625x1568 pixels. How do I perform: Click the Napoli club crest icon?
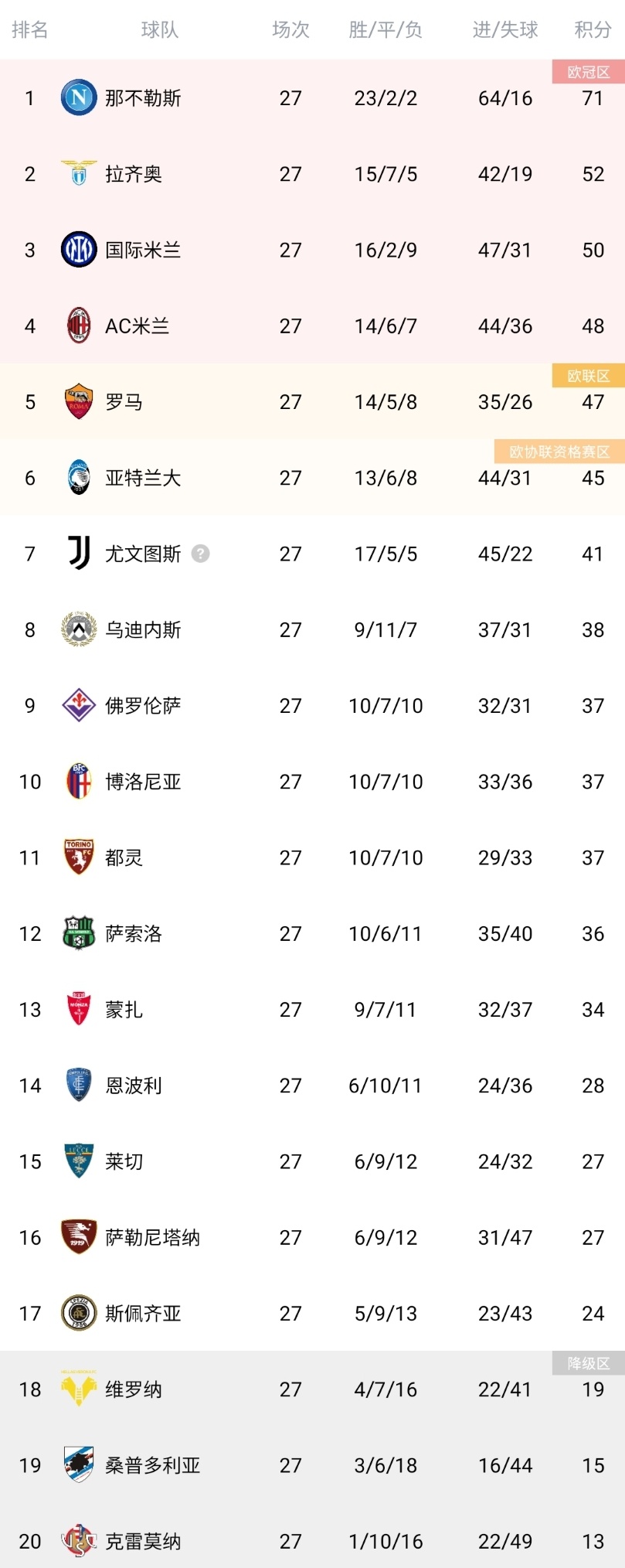point(79,98)
